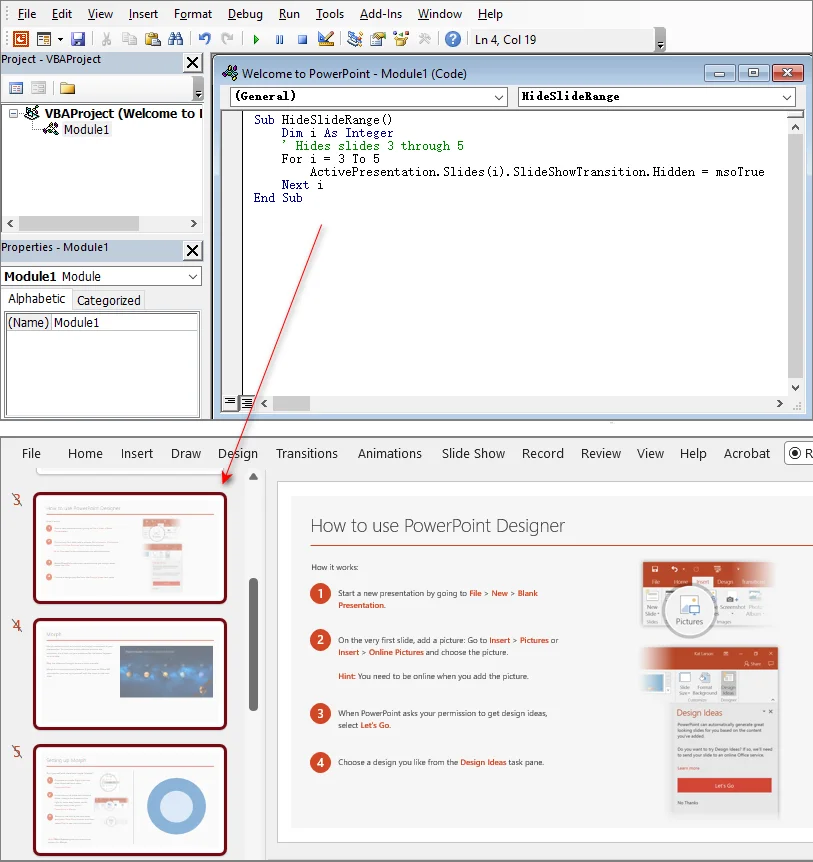Image resolution: width=813 pixels, height=862 pixels.
Task: Open the Project Explorer toolbar icon
Action: coord(355,39)
